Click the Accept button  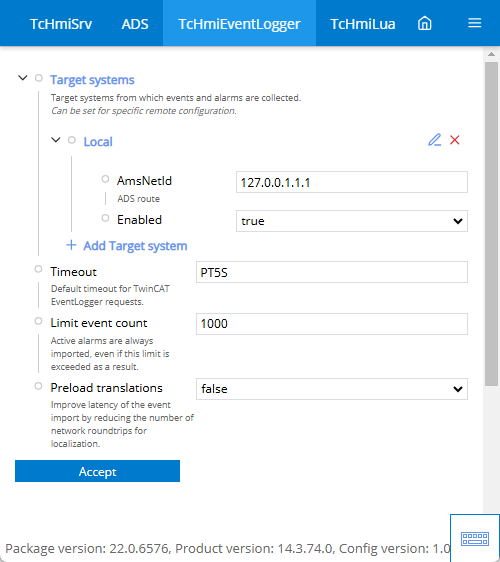97,471
